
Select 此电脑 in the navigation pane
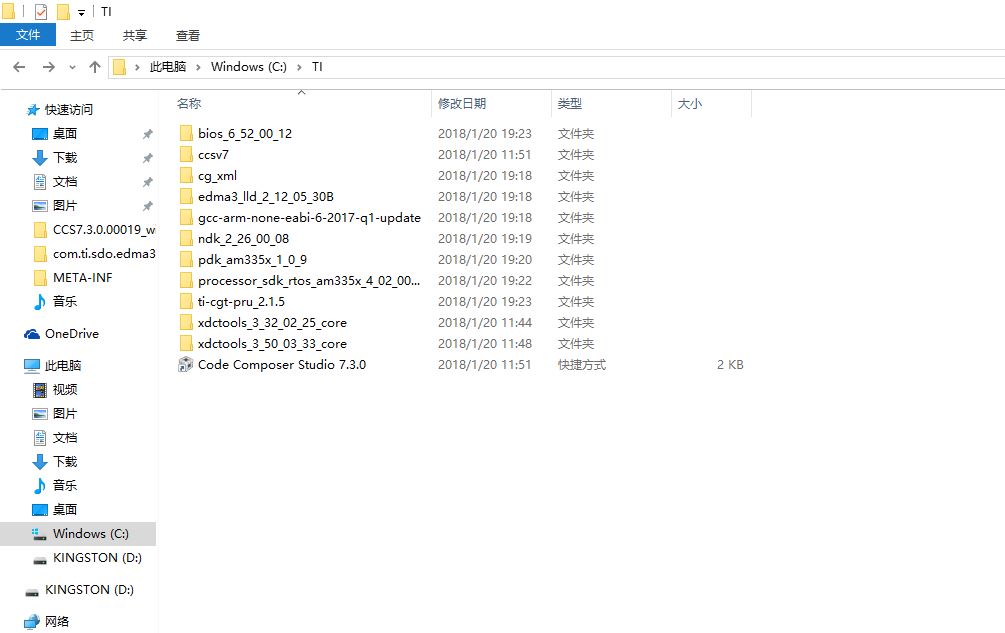click(63, 365)
